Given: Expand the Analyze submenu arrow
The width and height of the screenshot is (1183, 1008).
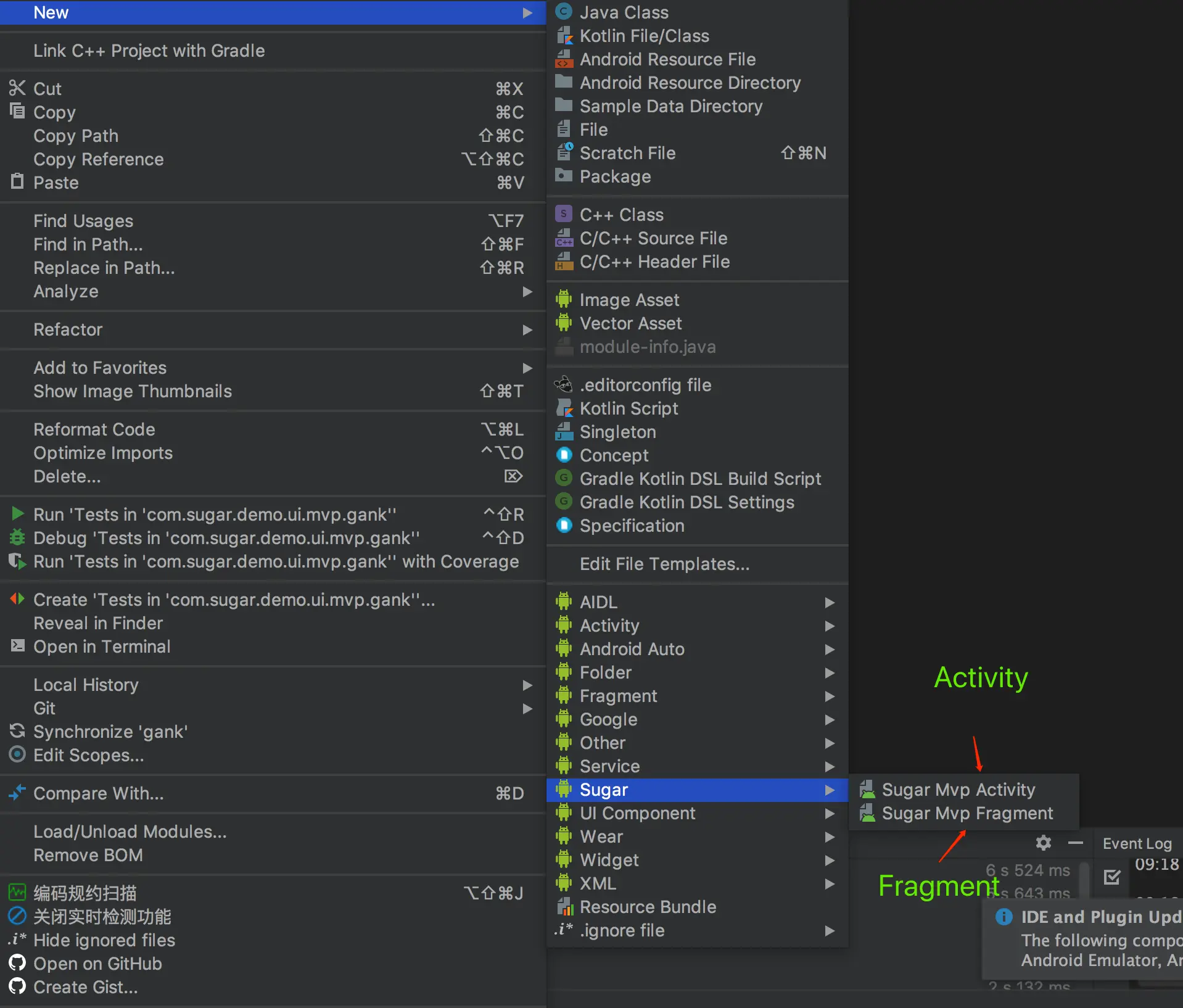Looking at the screenshot, I should click(527, 291).
